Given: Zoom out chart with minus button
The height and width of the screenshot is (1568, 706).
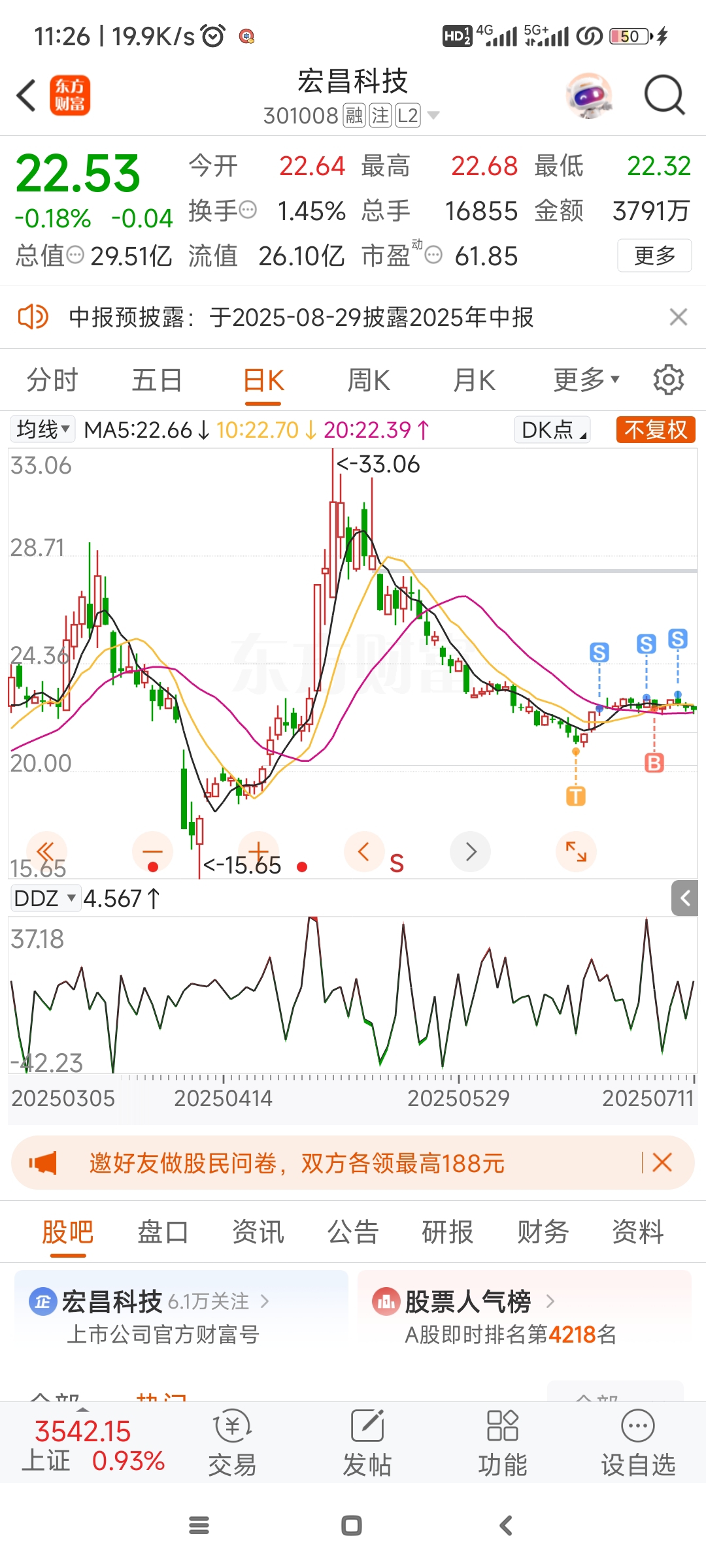Looking at the screenshot, I should 152,851.
